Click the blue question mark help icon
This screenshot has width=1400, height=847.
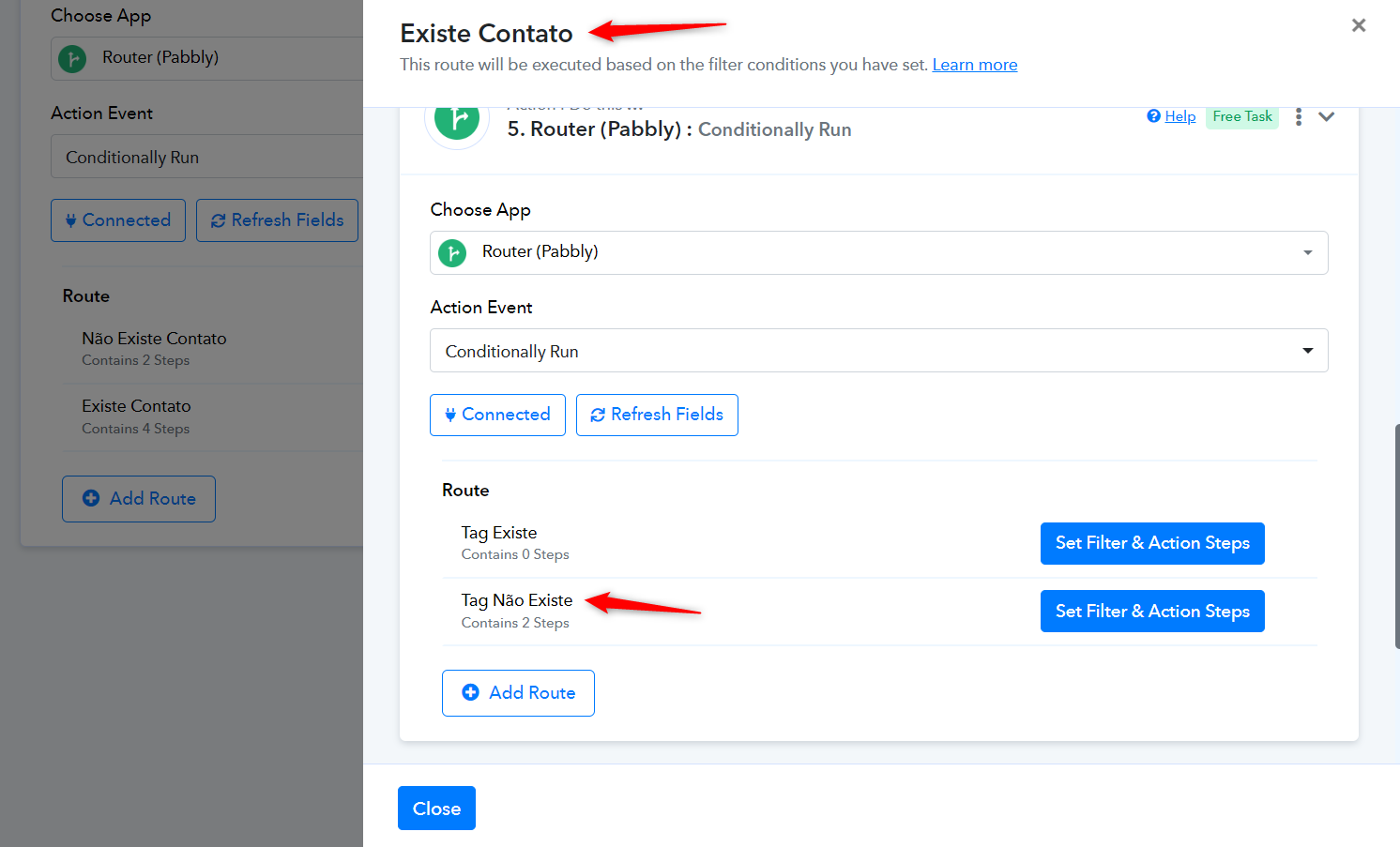[1153, 115]
